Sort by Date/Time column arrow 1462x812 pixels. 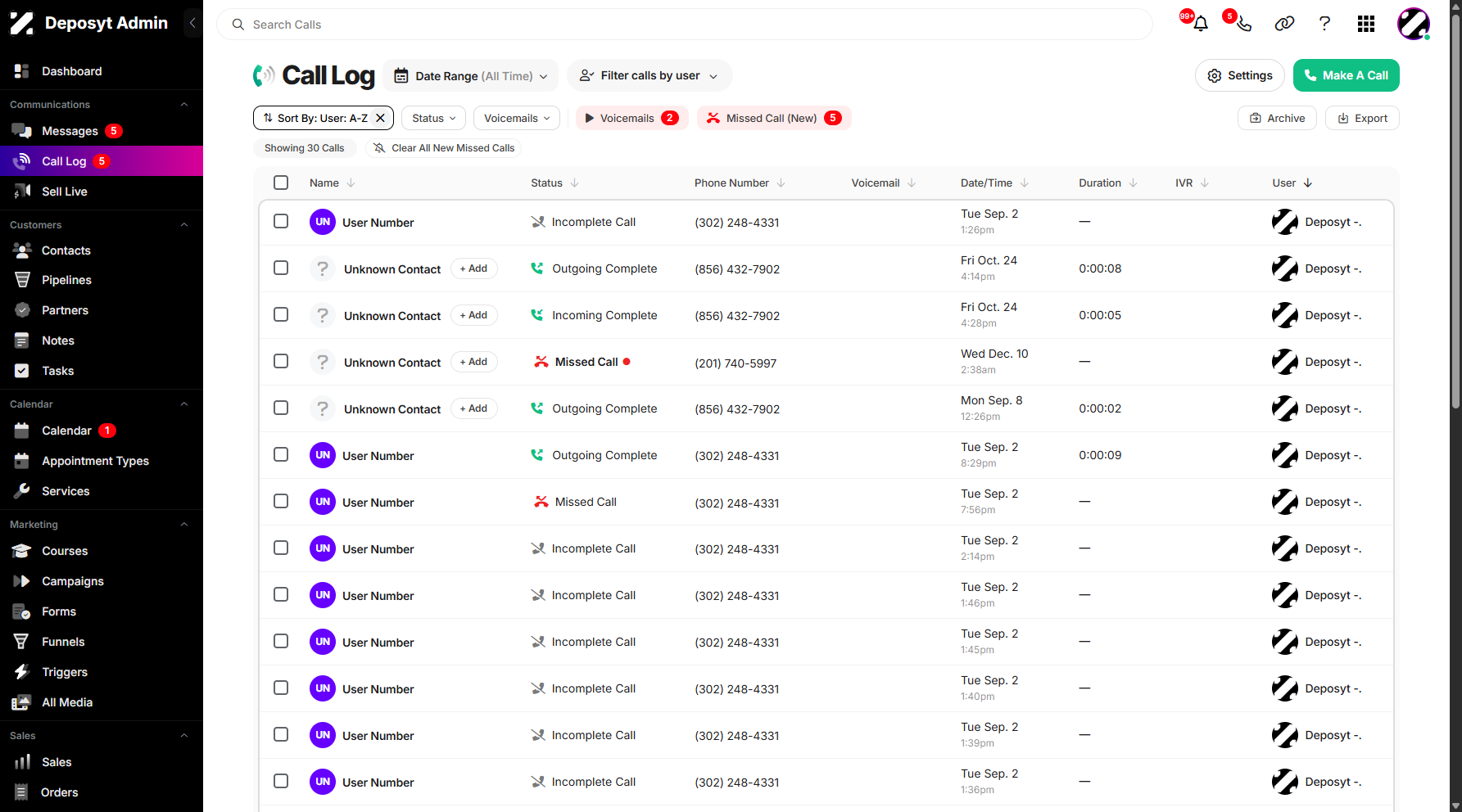pyautogui.click(x=1025, y=183)
